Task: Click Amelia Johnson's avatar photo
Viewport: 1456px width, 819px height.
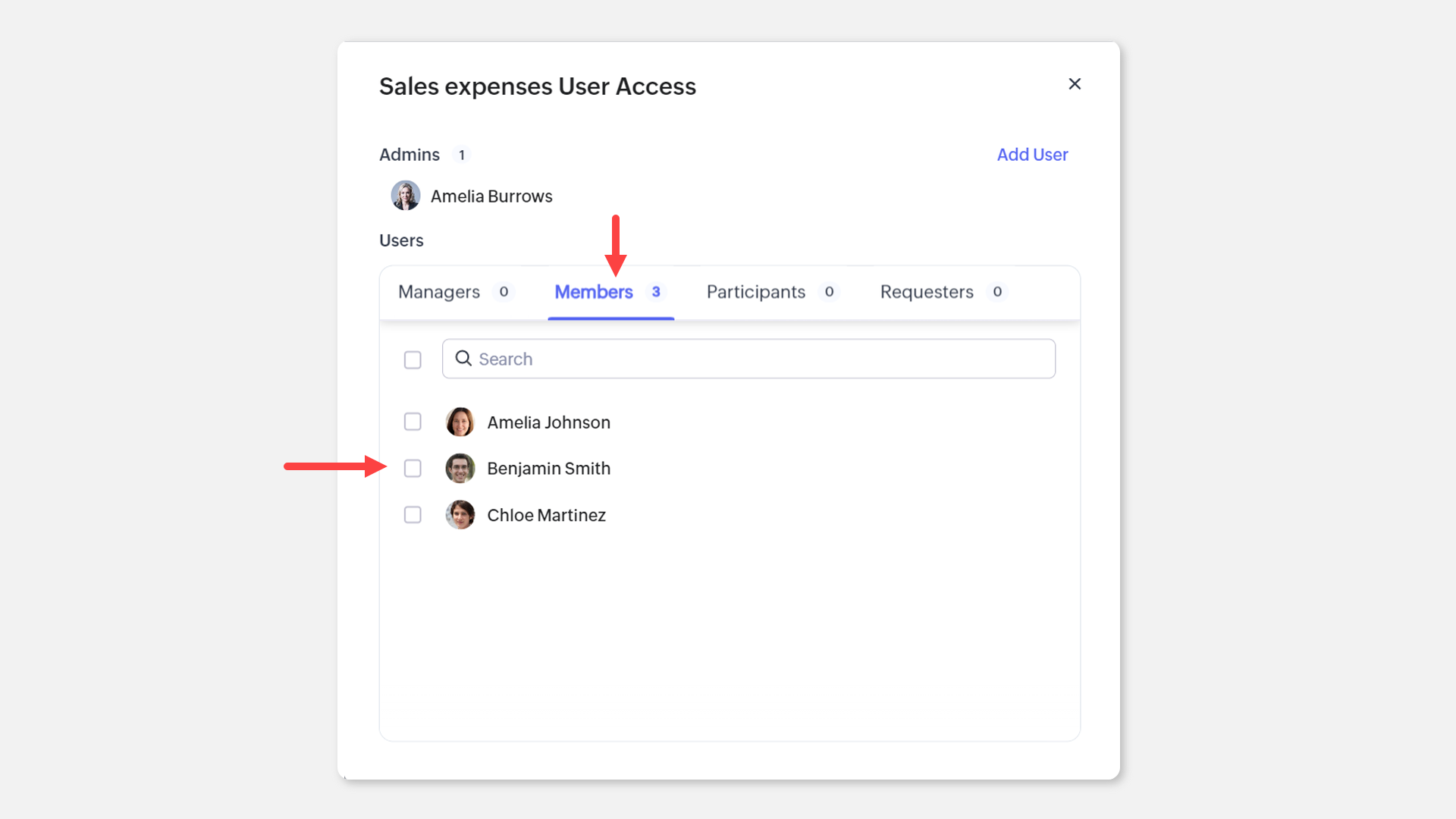Action: (x=460, y=422)
